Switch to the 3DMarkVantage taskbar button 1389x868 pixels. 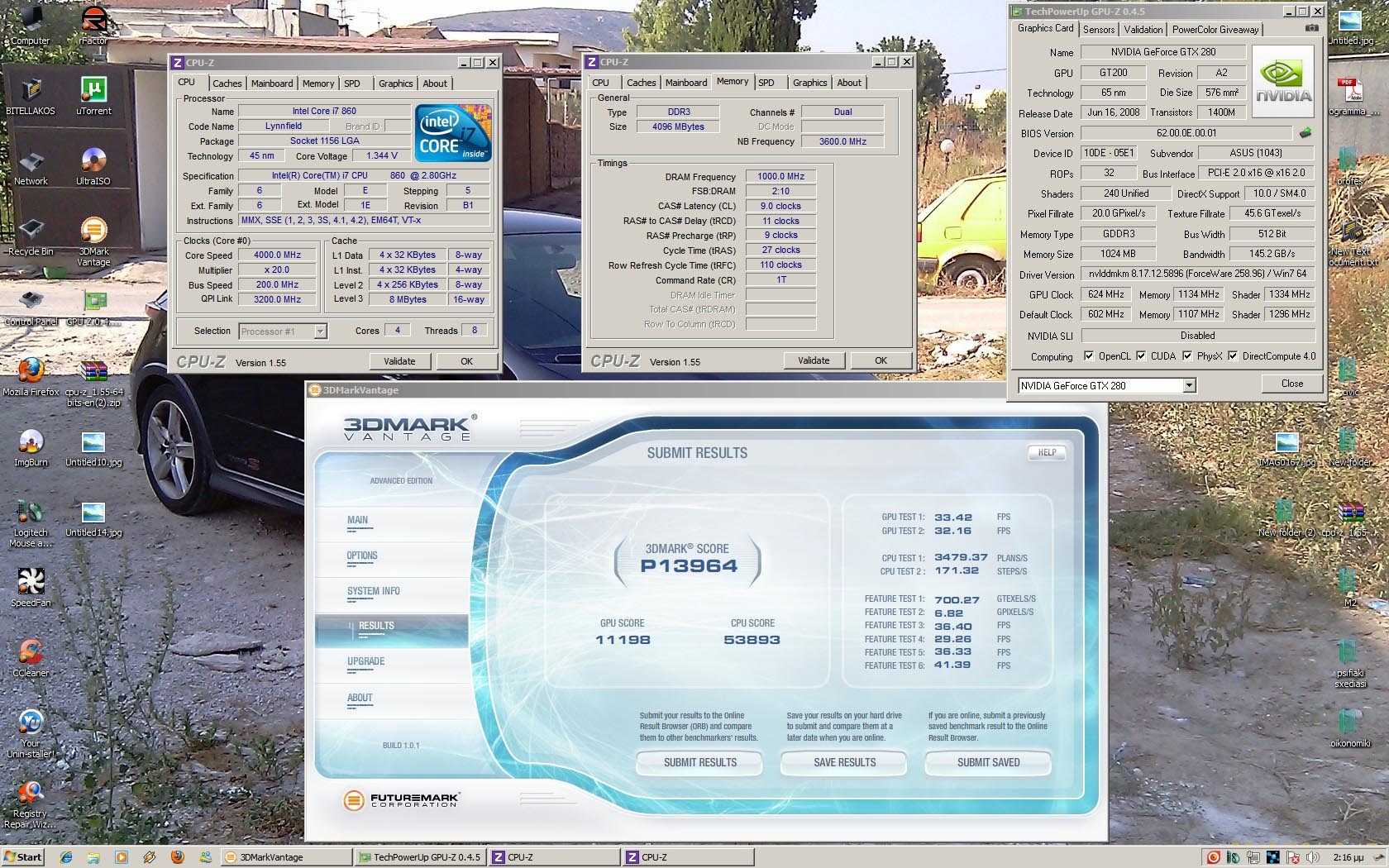(286, 857)
